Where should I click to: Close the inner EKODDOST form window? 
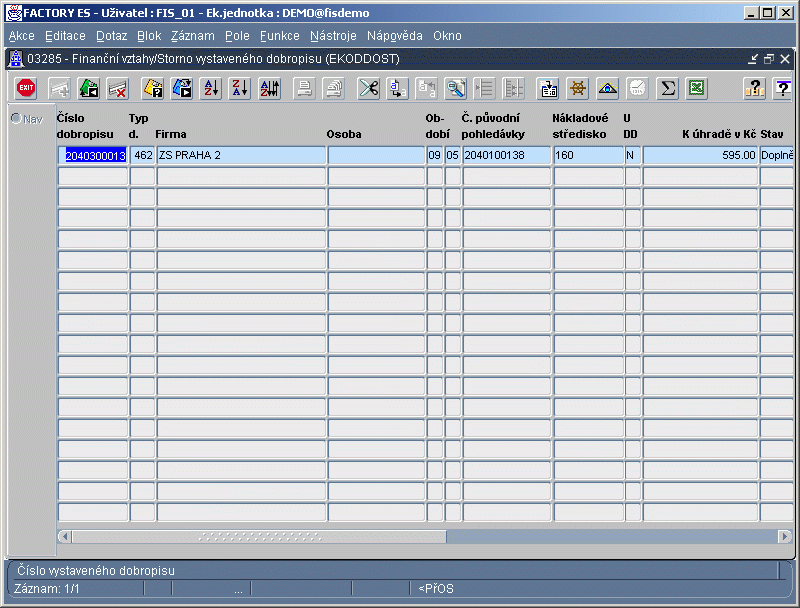(785, 59)
